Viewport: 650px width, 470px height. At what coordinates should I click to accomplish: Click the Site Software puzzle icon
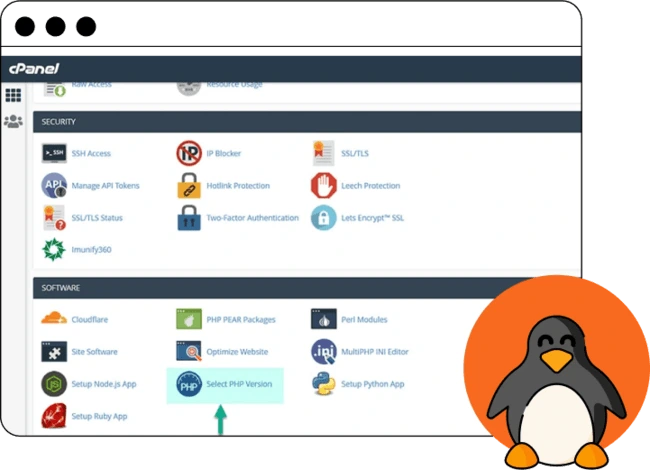54,351
